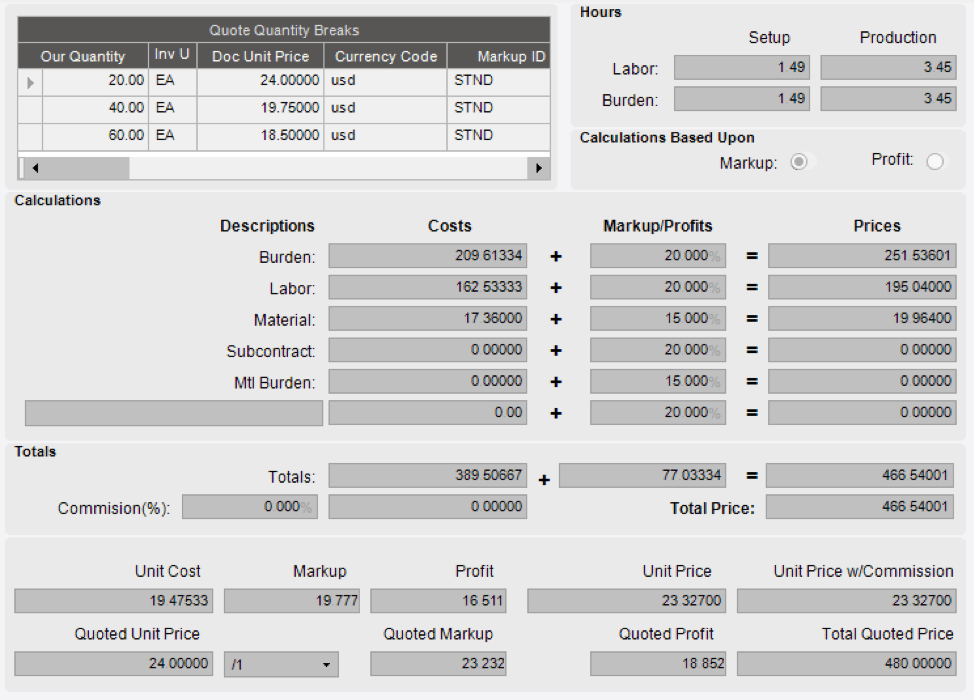Click the grid's right scroll arrow
Image resolution: width=974 pixels, height=700 pixels.
[x=540, y=169]
